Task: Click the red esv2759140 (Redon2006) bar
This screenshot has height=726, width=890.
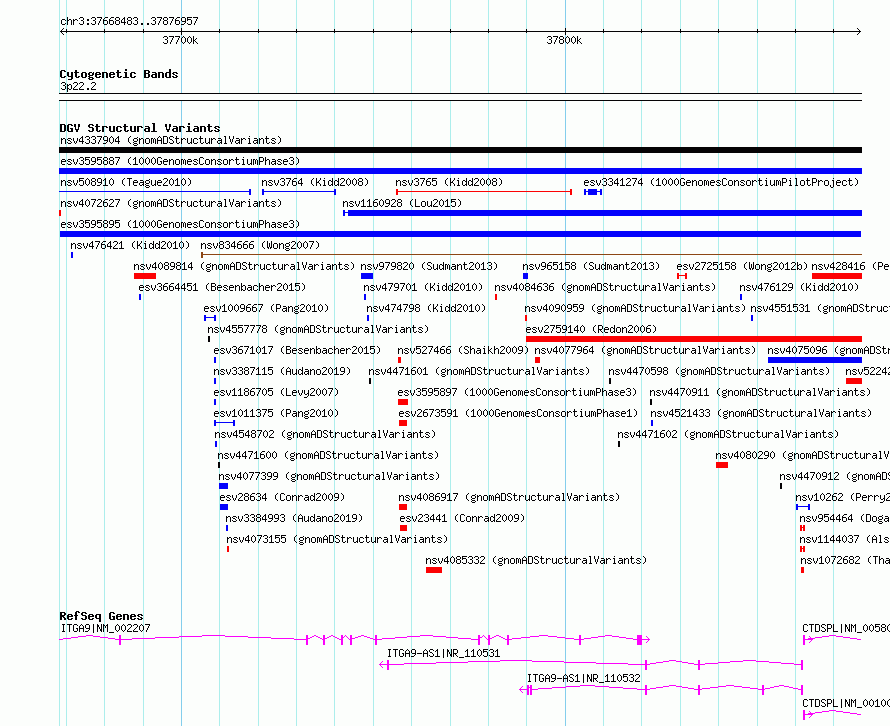Action: click(x=694, y=339)
